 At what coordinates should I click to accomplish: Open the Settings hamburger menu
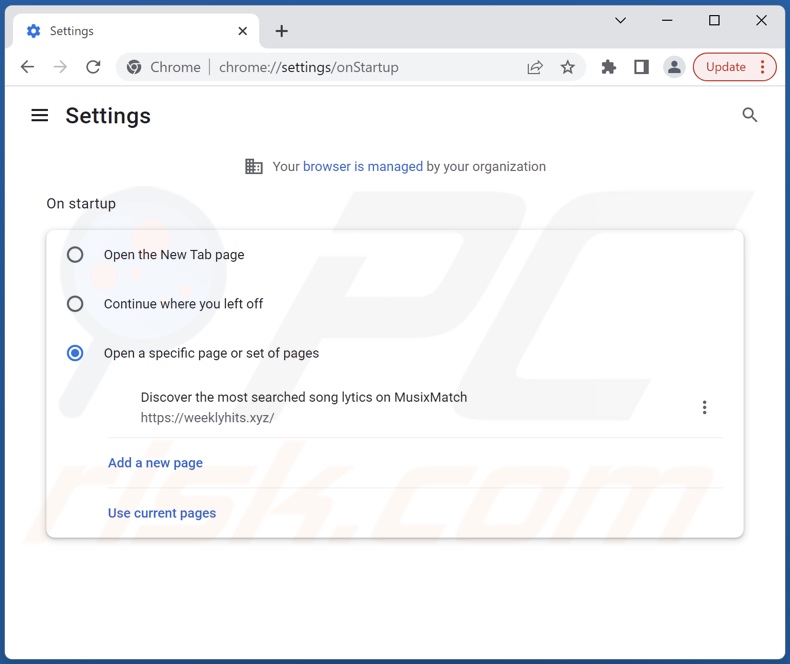(x=40, y=115)
